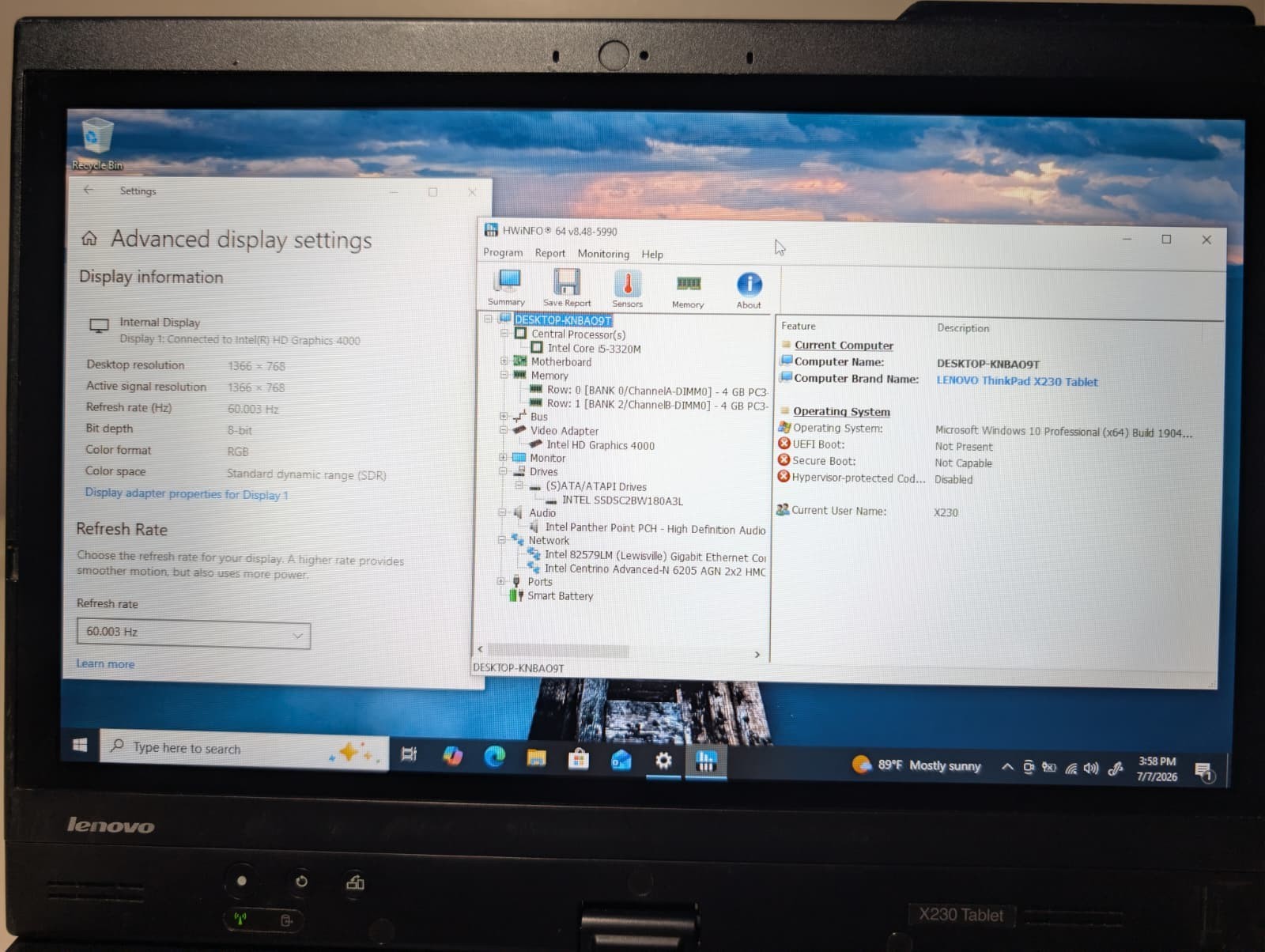1265x952 pixels.
Task: Collapse the Central Processor(s) node
Action: [x=504, y=334]
